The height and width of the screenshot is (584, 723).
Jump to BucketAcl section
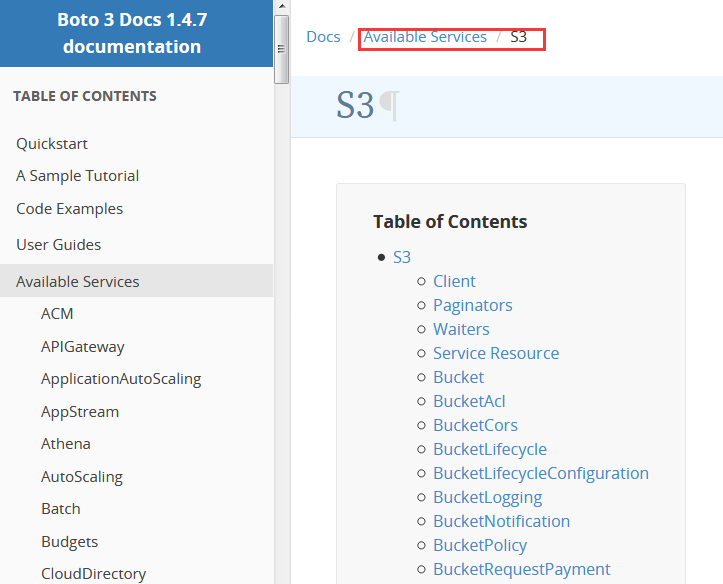469,401
